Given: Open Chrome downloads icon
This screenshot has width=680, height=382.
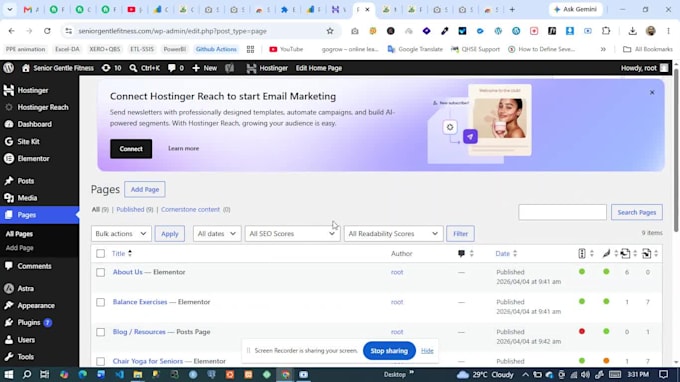Looking at the screenshot, I should pos(632,31).
